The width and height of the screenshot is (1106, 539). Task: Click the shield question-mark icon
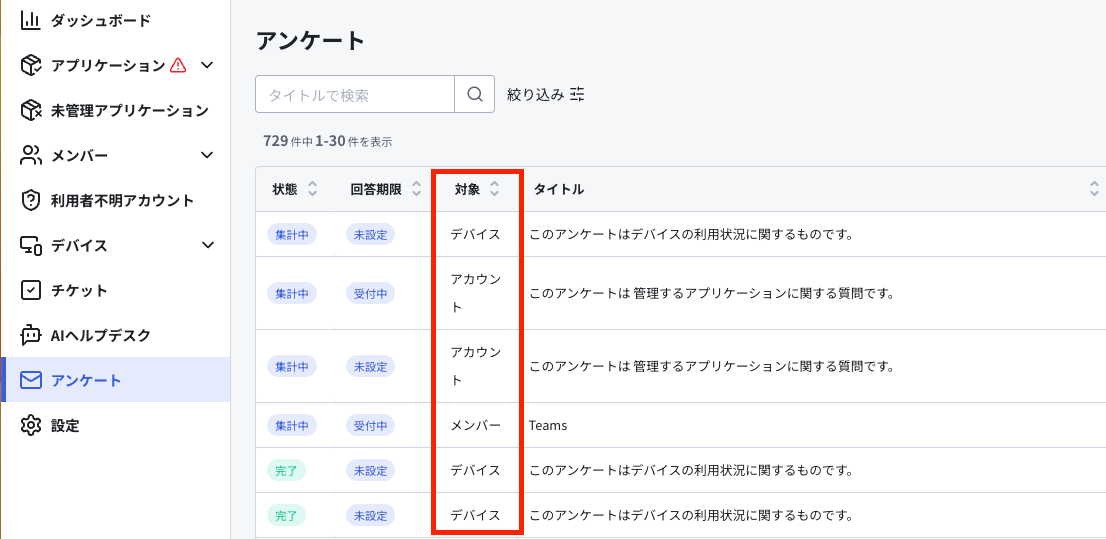[x=30, y=200]
